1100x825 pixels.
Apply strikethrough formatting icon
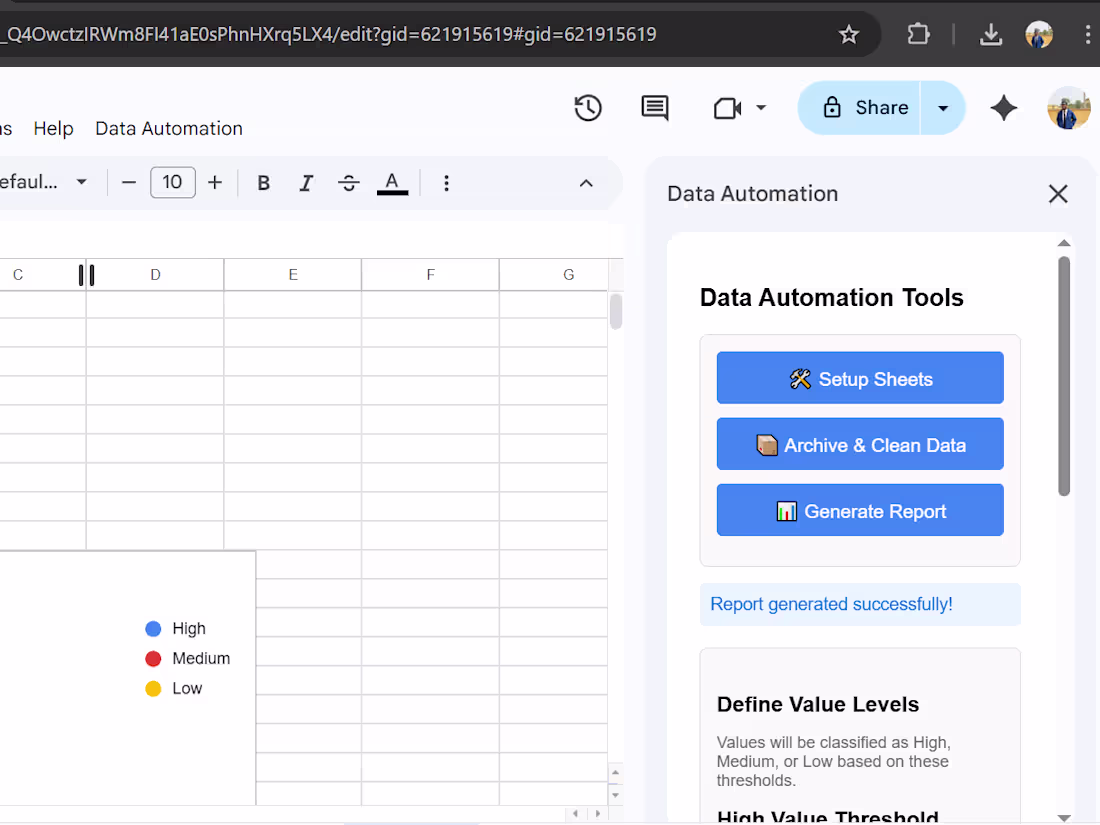pyautogui.click(x=348, y=183)
